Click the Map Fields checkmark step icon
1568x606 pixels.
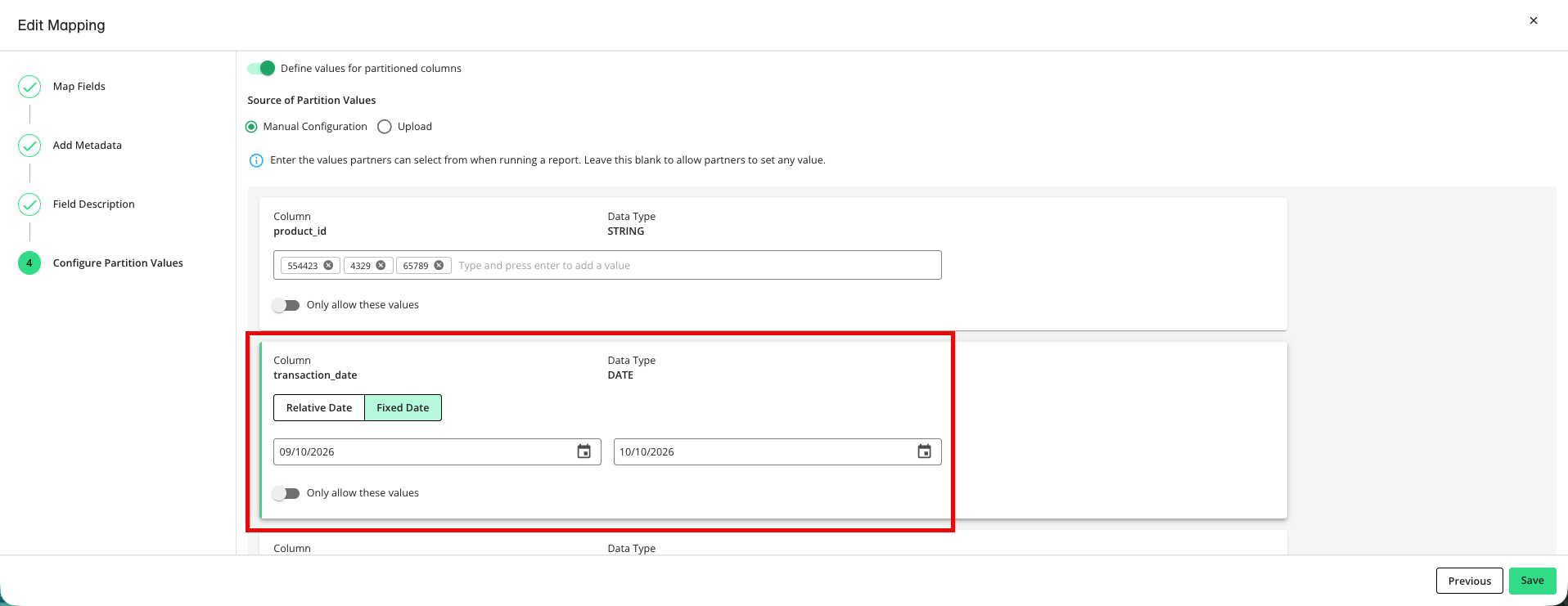click(x=29, y=87)
